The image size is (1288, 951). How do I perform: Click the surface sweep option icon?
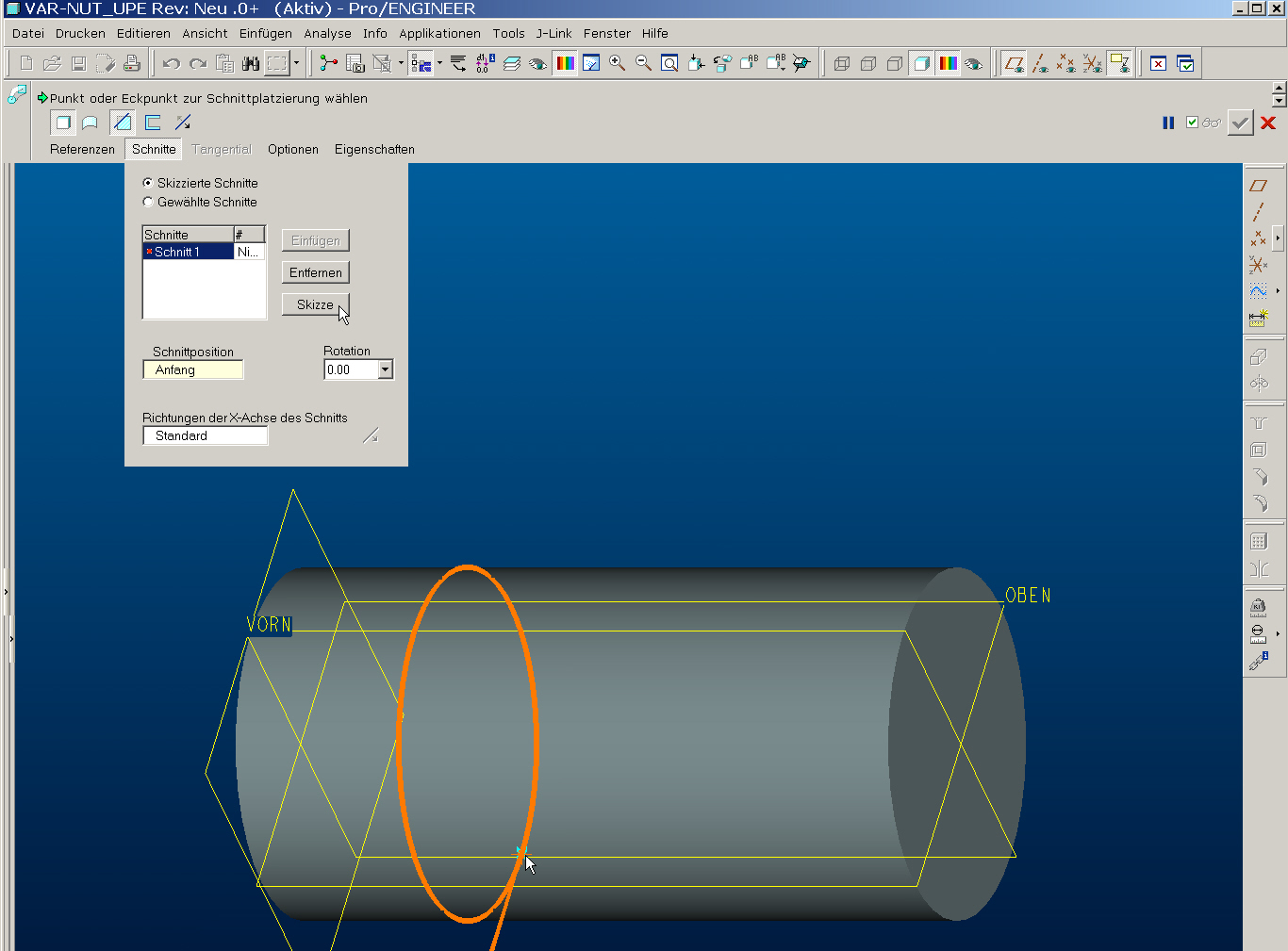pyautogui.click(x=91, y=123)
